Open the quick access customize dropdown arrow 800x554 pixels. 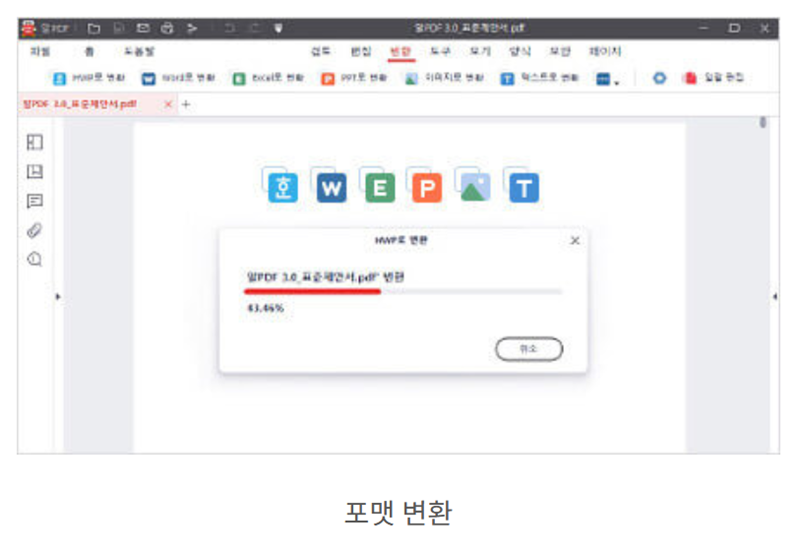pos(279,28)
